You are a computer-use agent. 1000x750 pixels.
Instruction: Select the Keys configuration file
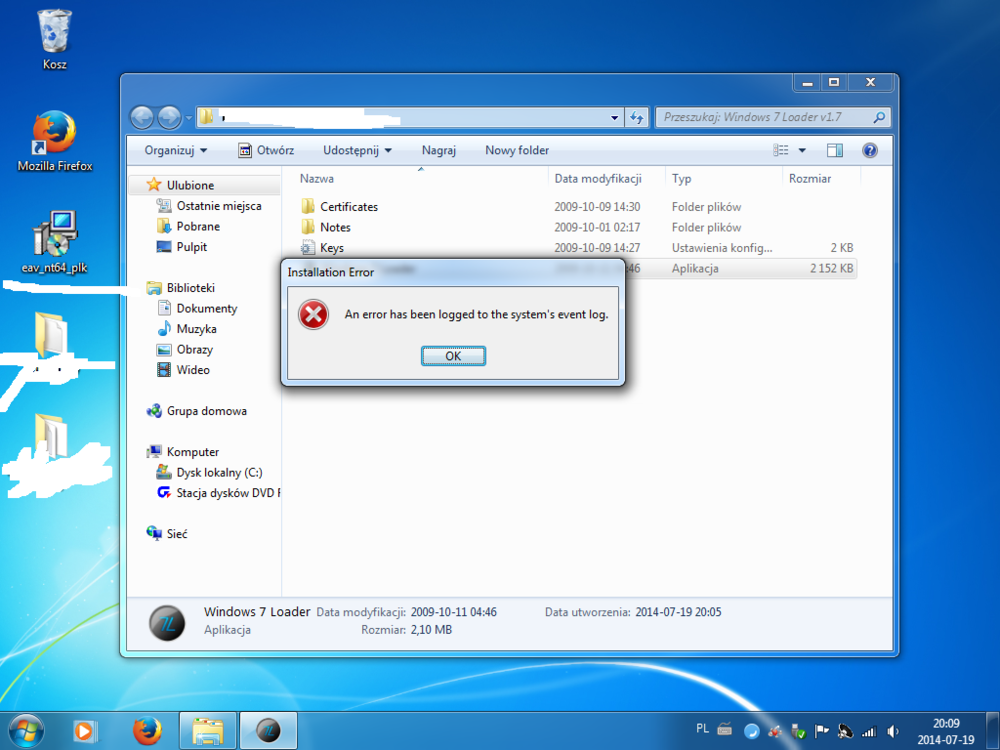(332, 247)
